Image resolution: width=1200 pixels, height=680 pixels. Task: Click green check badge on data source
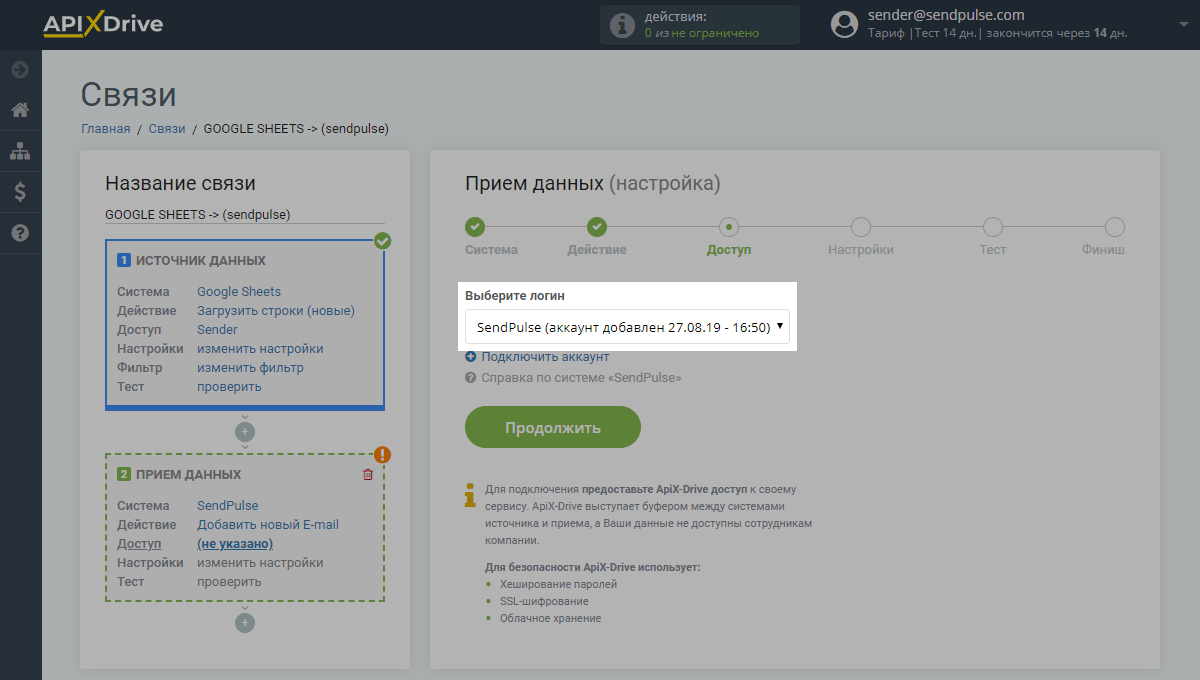382,241
